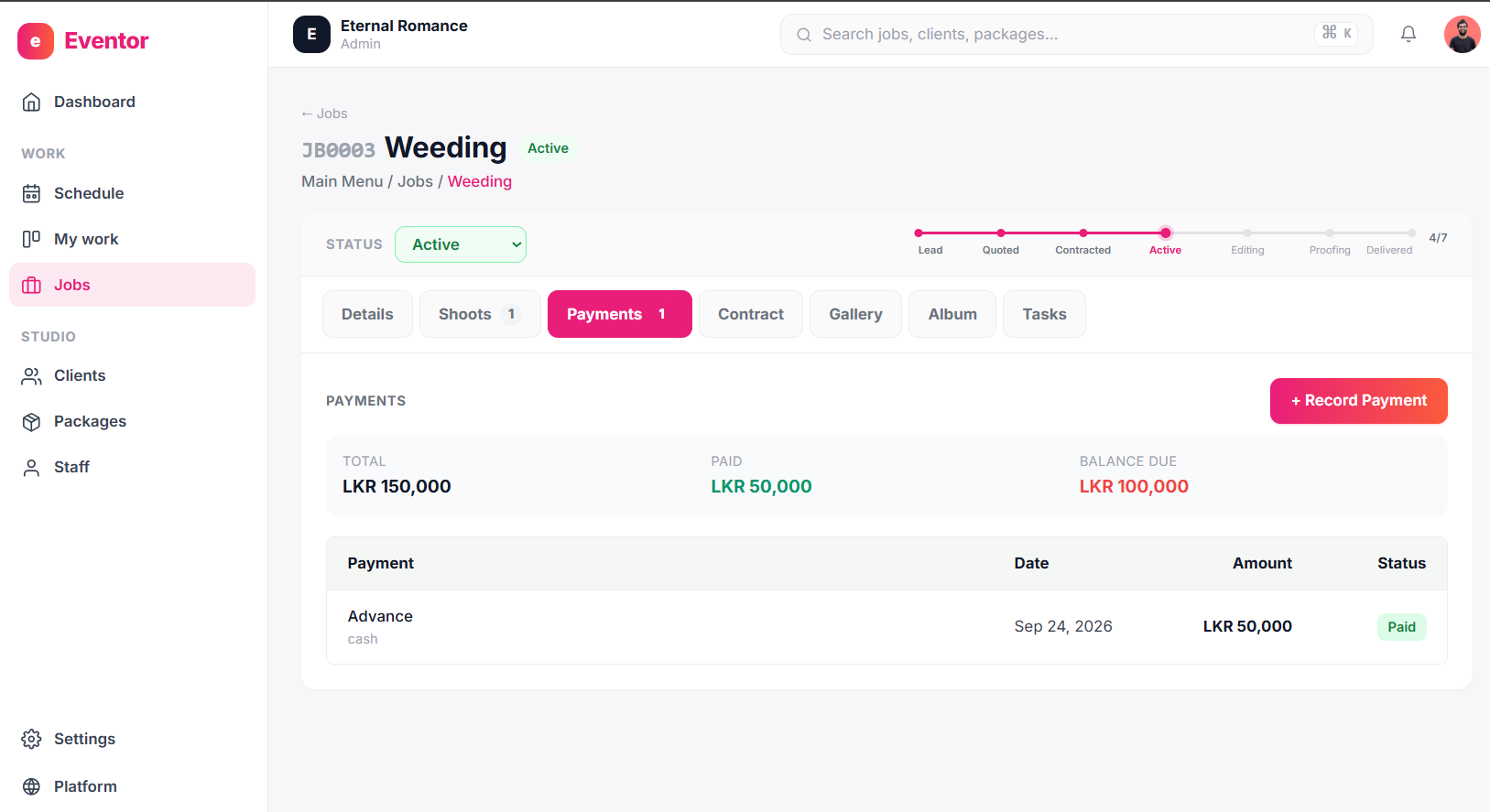Select the Delivered stage marker

(x=1412, y=233)
